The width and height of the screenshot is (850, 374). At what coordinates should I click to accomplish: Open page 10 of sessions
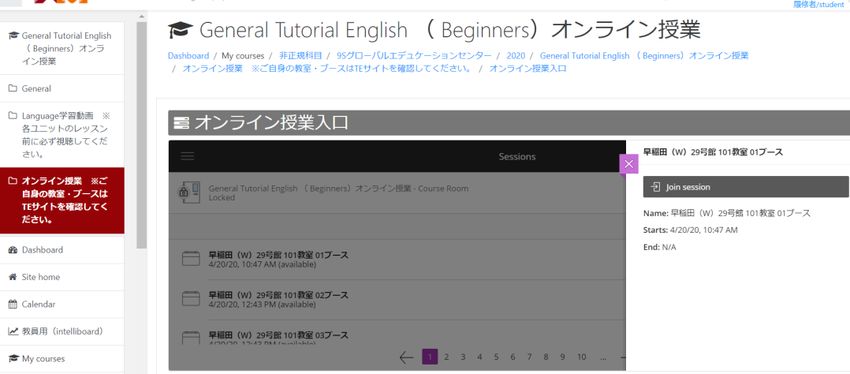(x=581, y=357)
